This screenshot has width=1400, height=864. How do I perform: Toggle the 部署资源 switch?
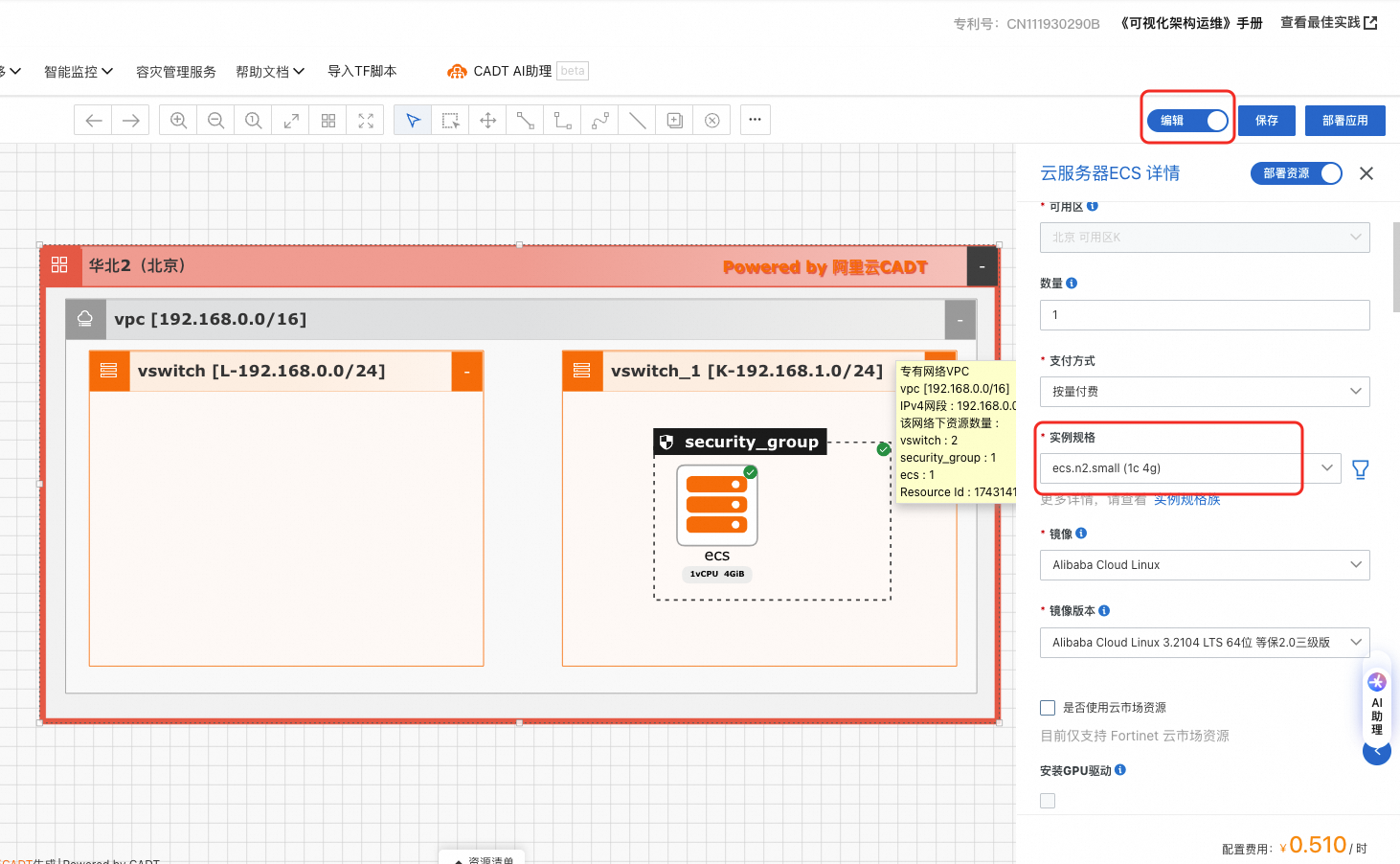point(1297,173)
